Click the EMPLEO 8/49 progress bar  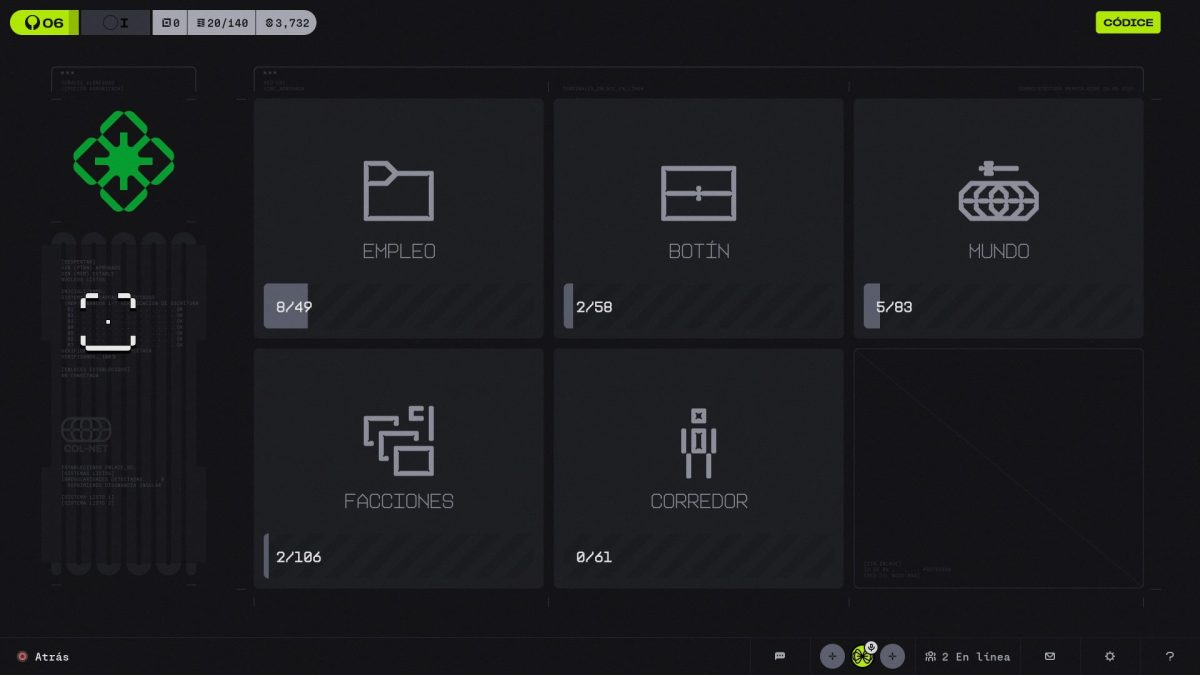398,306
